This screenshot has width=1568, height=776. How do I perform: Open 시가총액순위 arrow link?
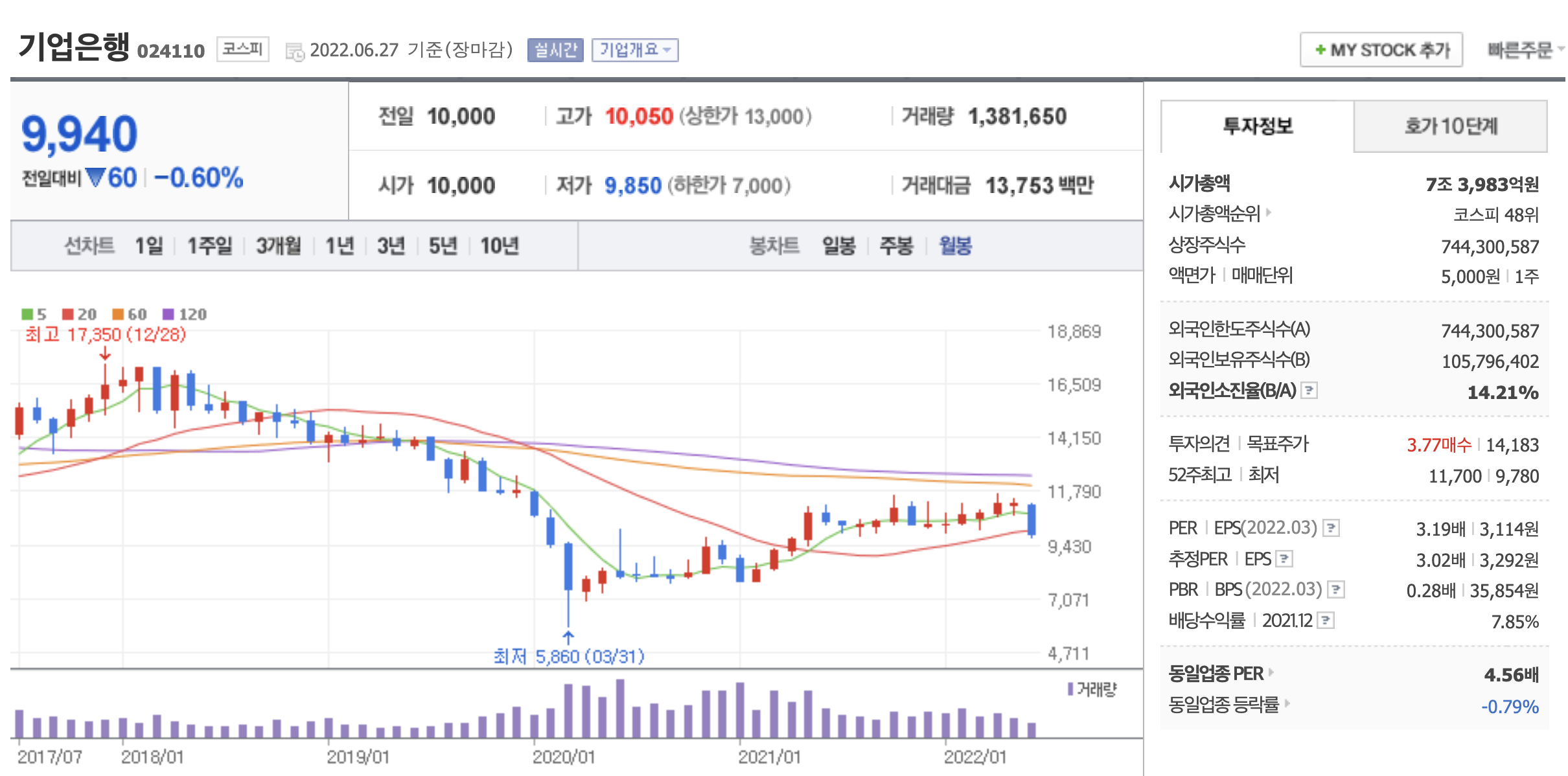point(1269,212)
